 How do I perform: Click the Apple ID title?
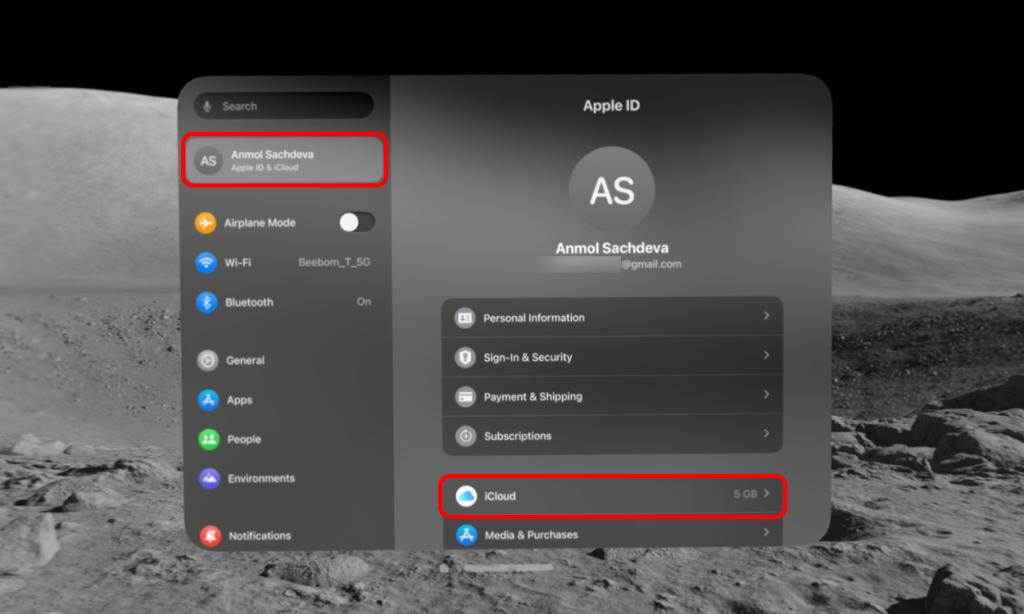(x=611, y=106)
